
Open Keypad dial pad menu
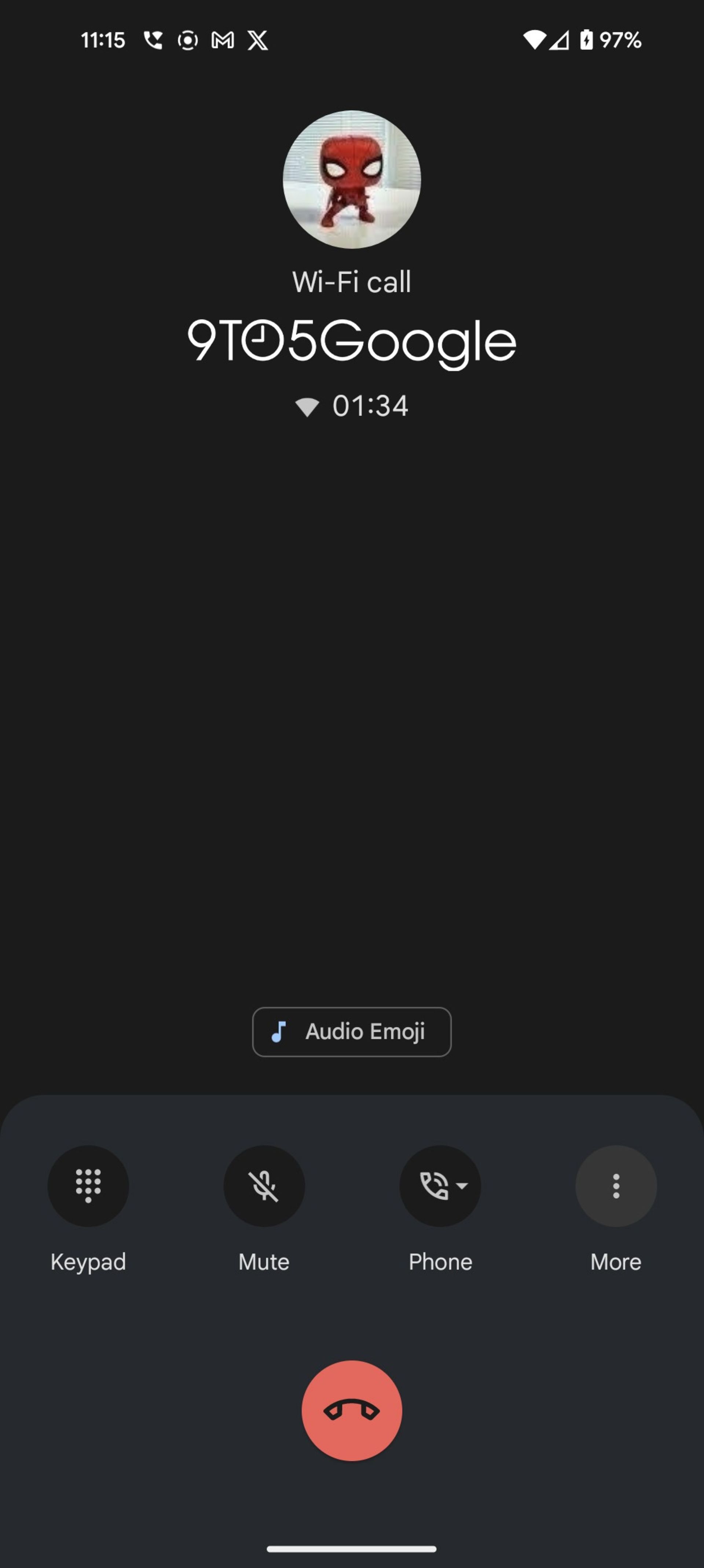point(88,1186)
